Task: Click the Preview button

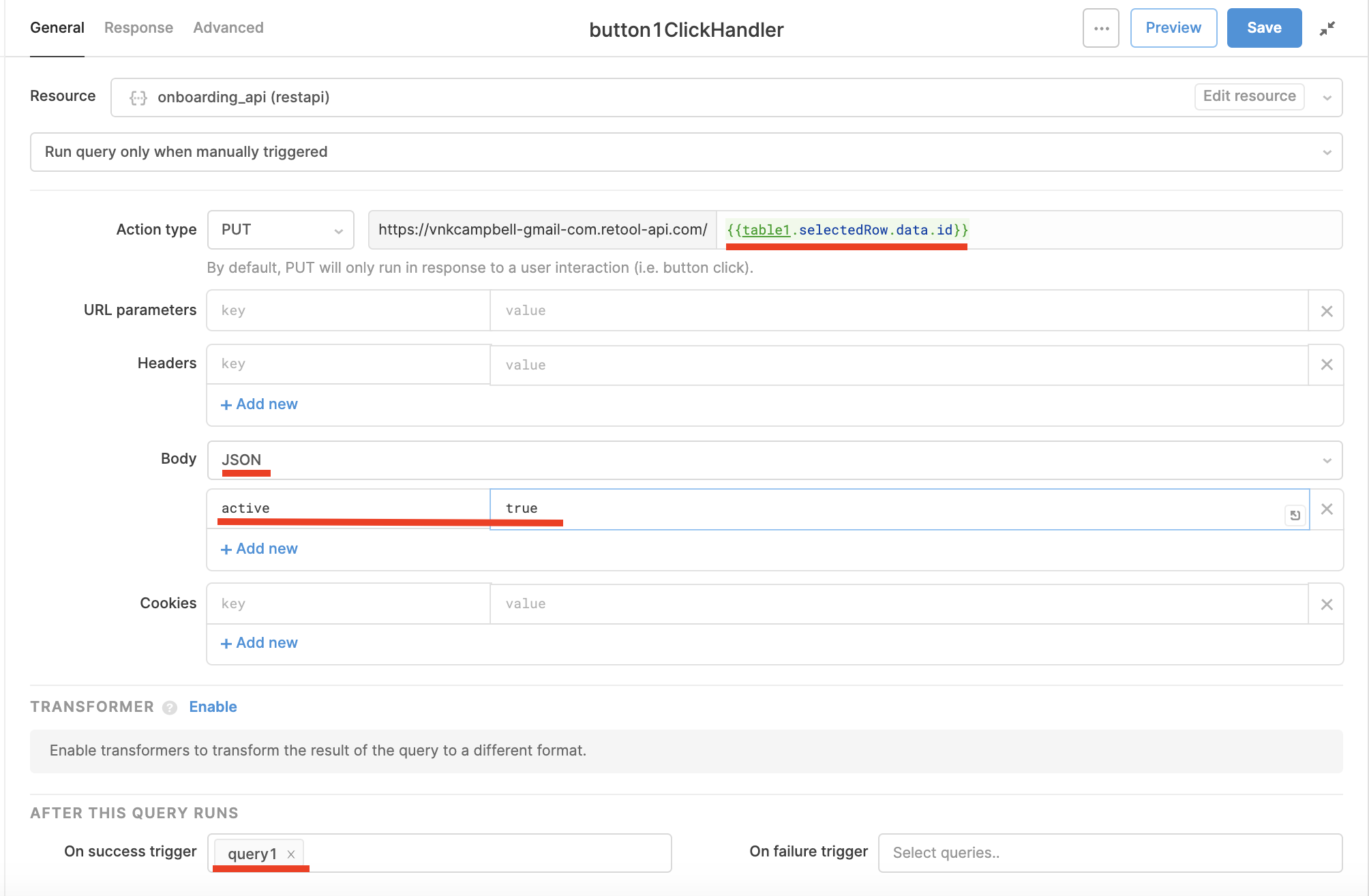Action: click(x=1173, y=28)
